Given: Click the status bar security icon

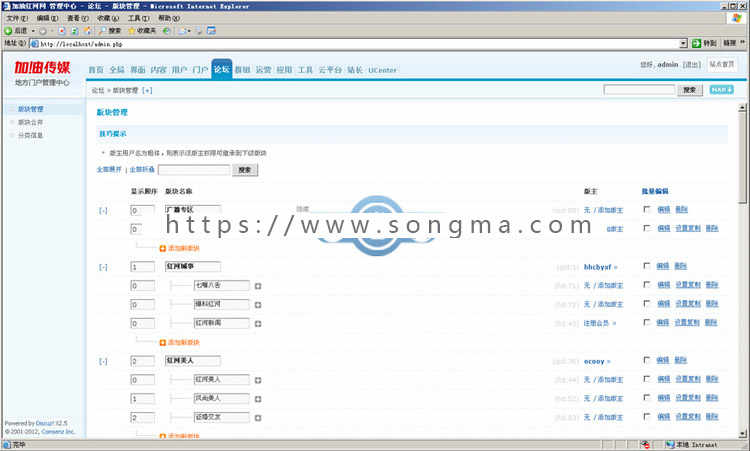Looking at the screenshot, I should point(645,445).
